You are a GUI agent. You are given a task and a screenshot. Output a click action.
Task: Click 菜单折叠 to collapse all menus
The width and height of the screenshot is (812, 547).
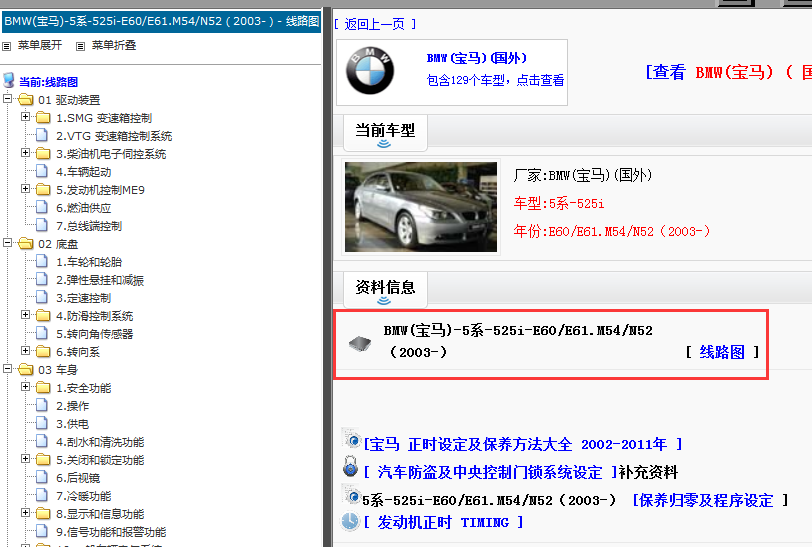[114, 46]
